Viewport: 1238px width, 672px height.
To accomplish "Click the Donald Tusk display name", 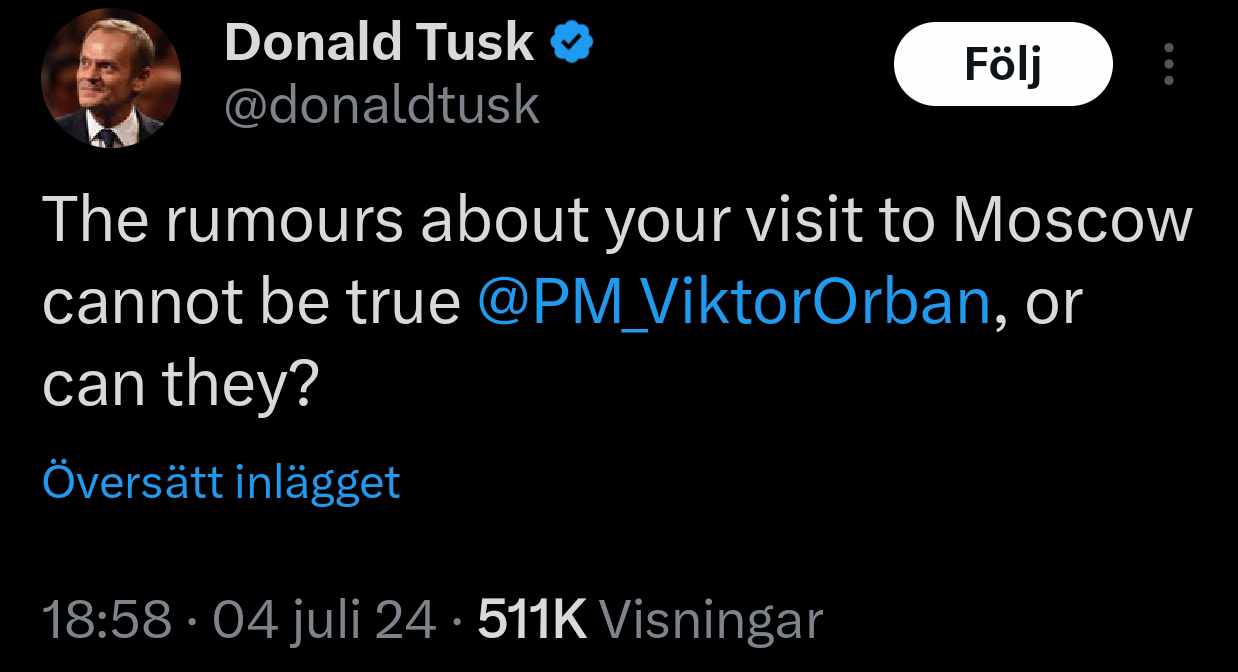I will pos(380,43).
